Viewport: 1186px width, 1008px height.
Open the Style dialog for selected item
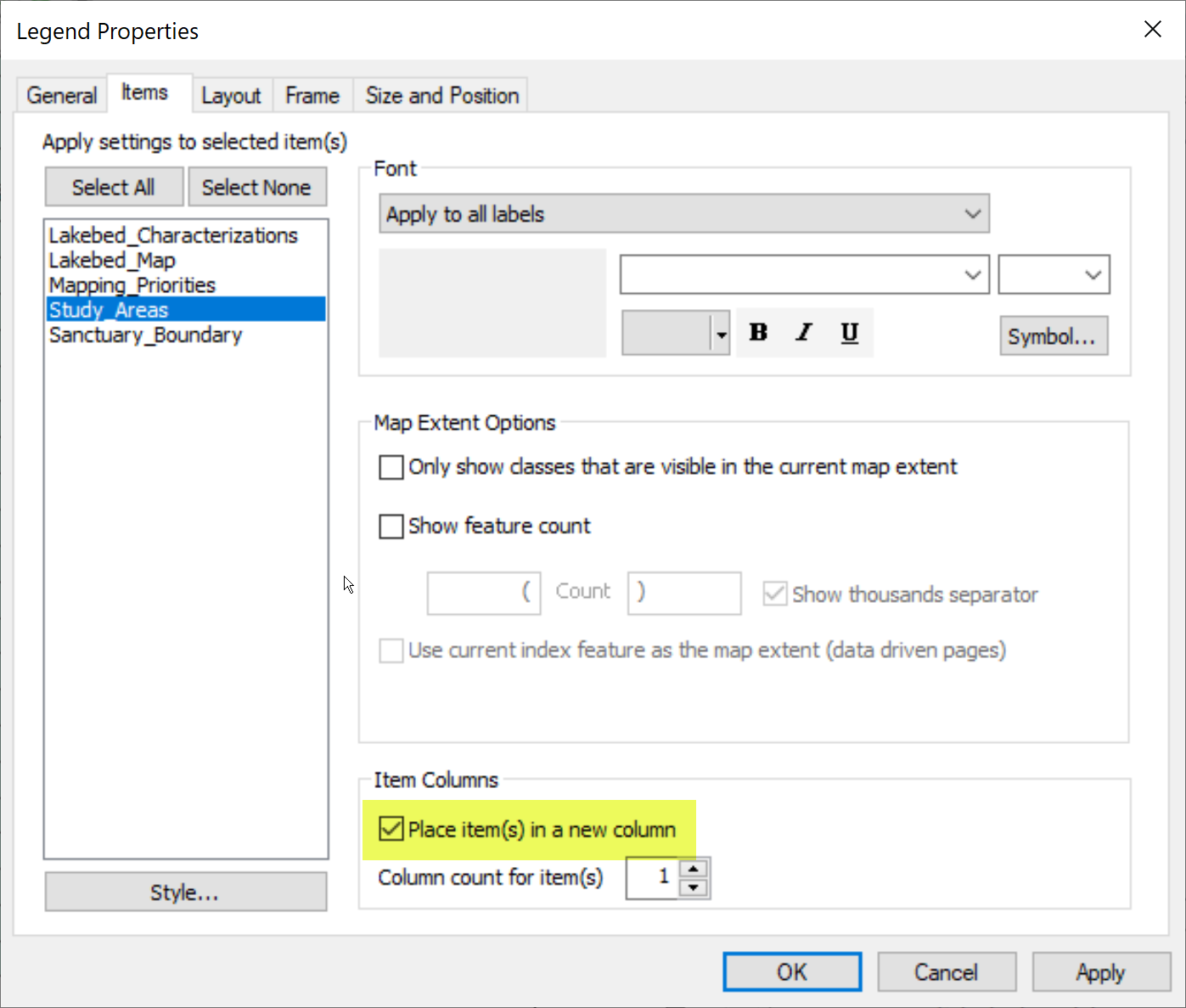186,891
